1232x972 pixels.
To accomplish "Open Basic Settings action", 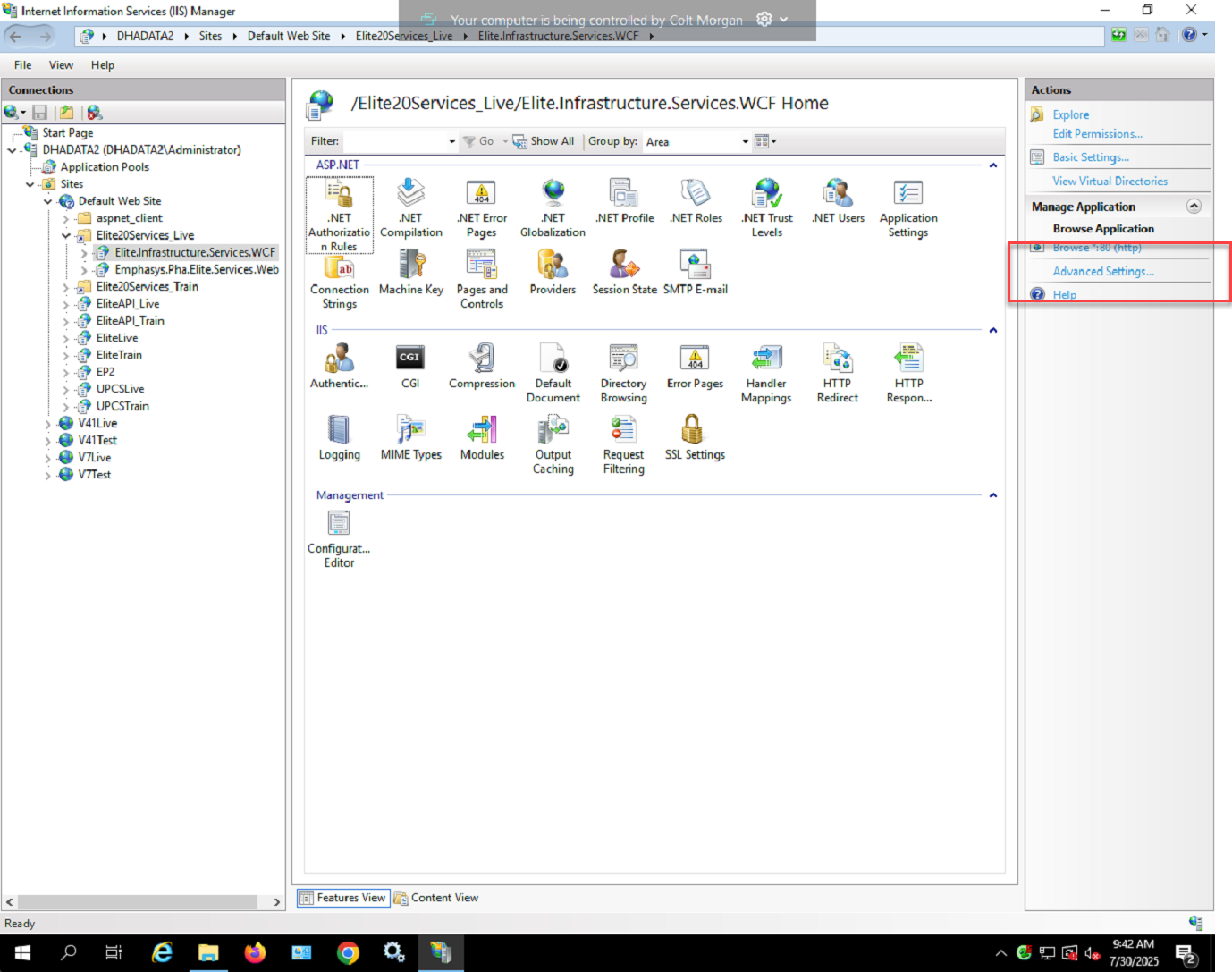I will [1091, 157].
